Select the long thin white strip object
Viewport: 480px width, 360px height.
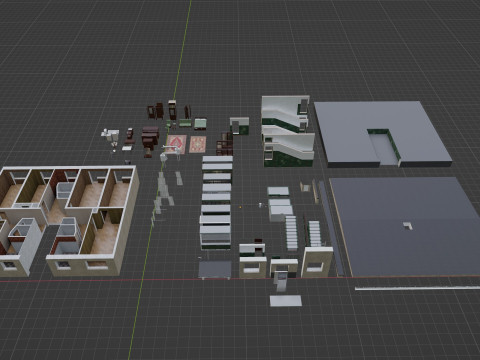417,288
